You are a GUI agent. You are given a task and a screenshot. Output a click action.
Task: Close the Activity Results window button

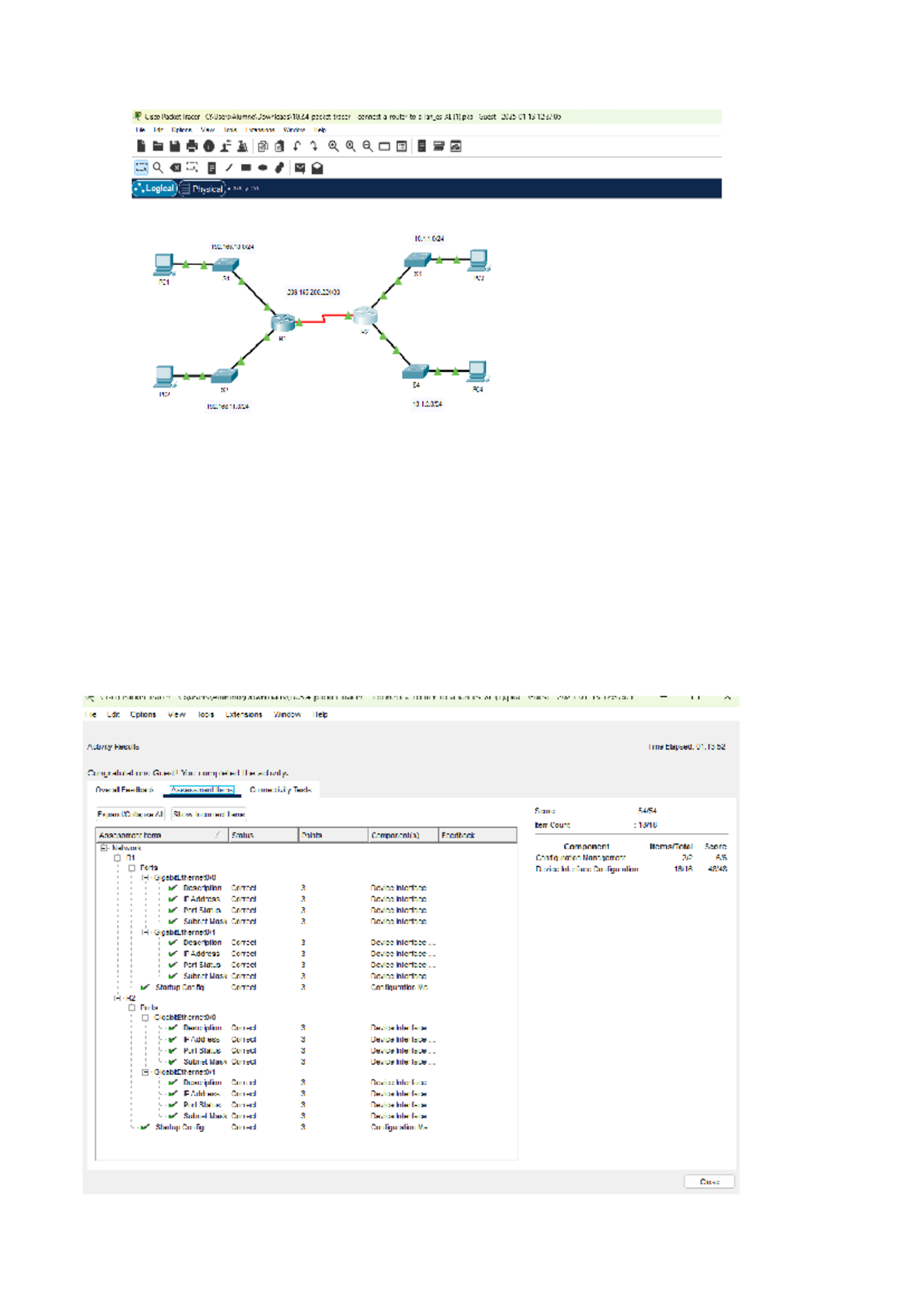(x=709, y=1181)
